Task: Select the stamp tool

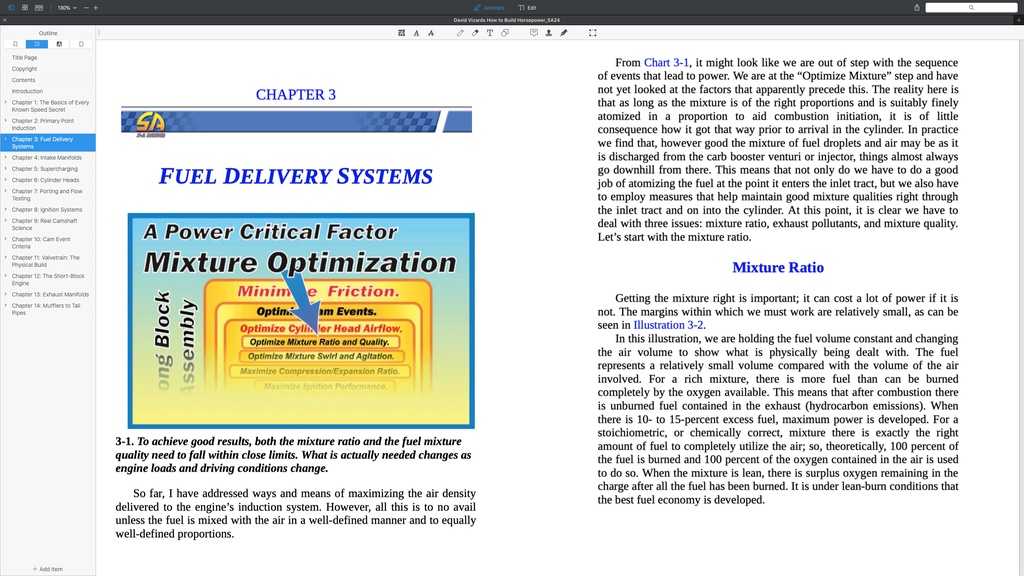Action: click(x=549, y=33)
